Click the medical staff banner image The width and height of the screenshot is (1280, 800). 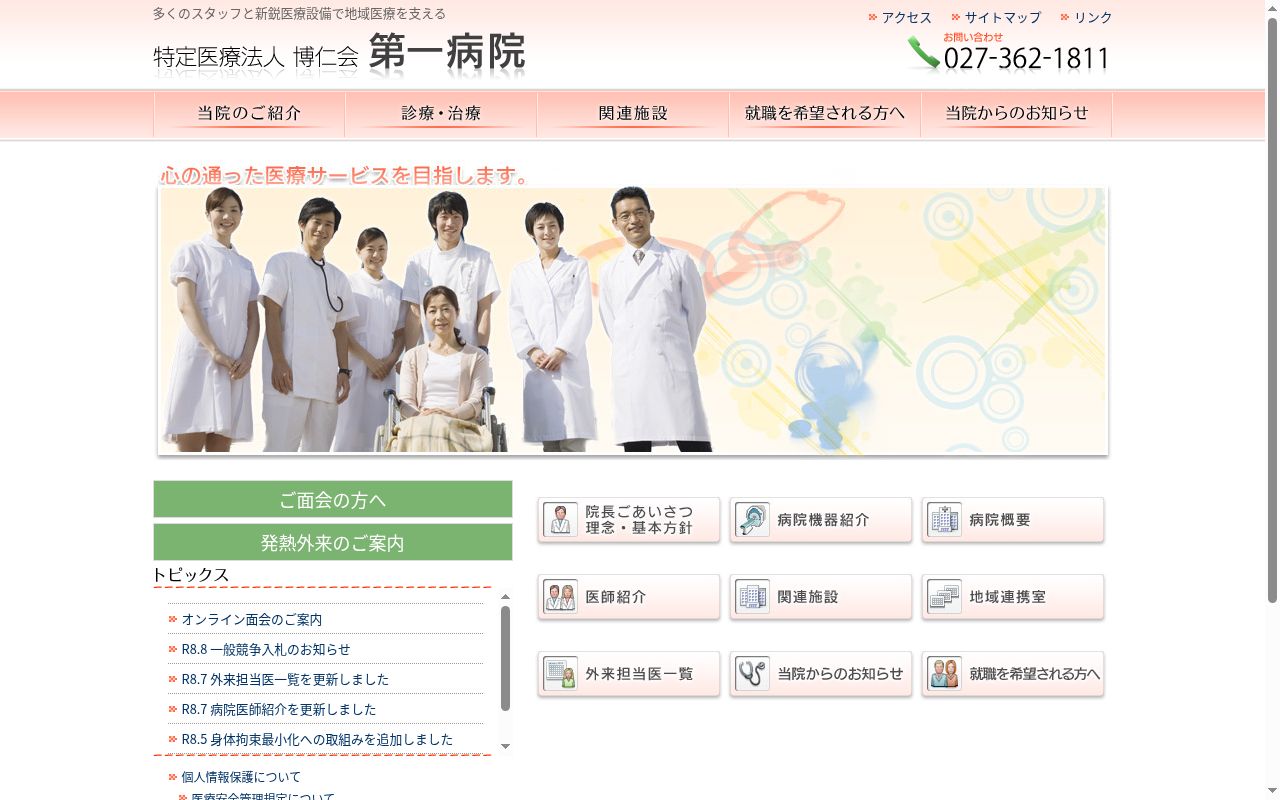(633, 321)
